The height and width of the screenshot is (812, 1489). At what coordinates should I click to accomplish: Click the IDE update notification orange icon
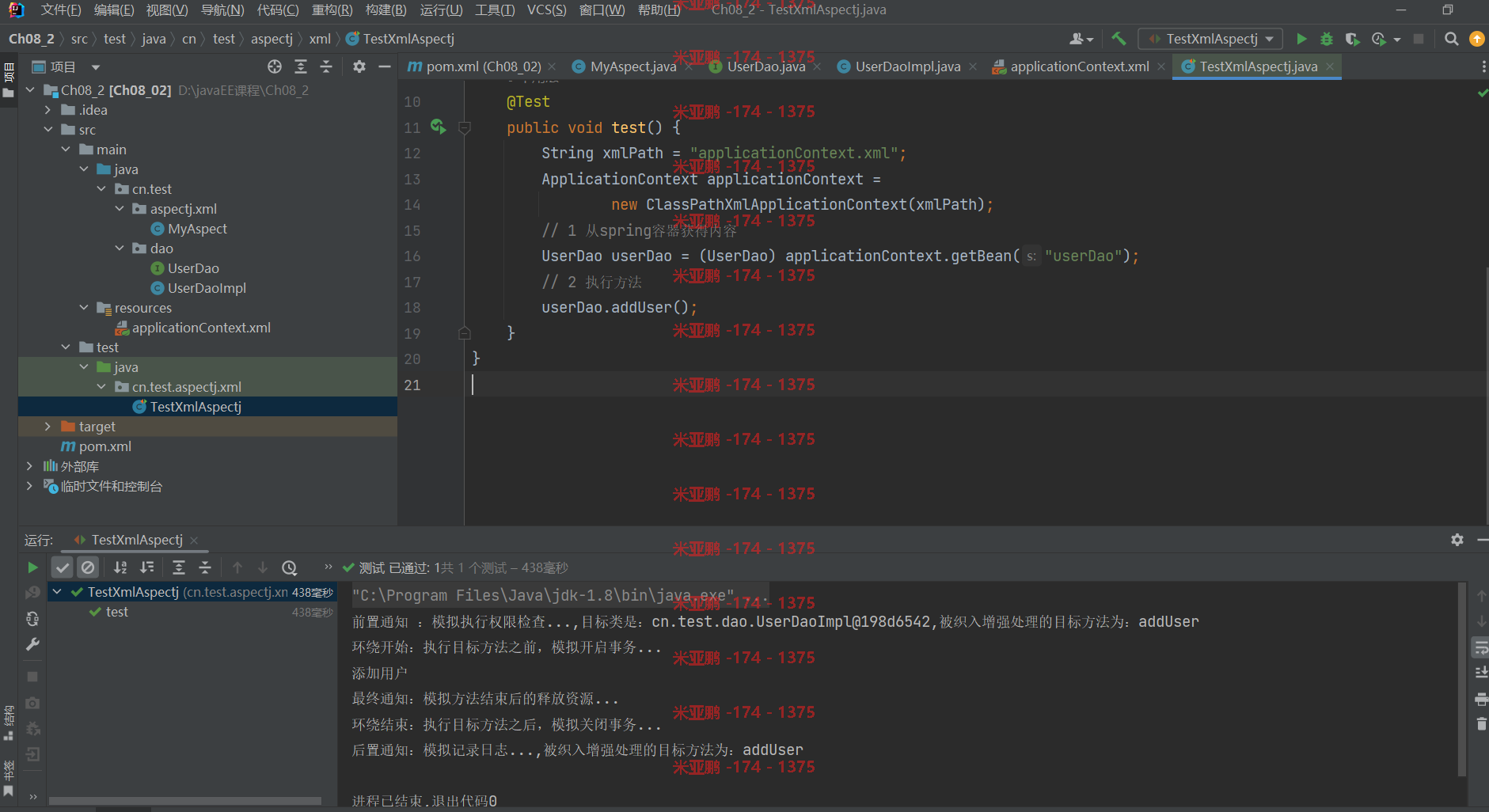coord(1476,39)
